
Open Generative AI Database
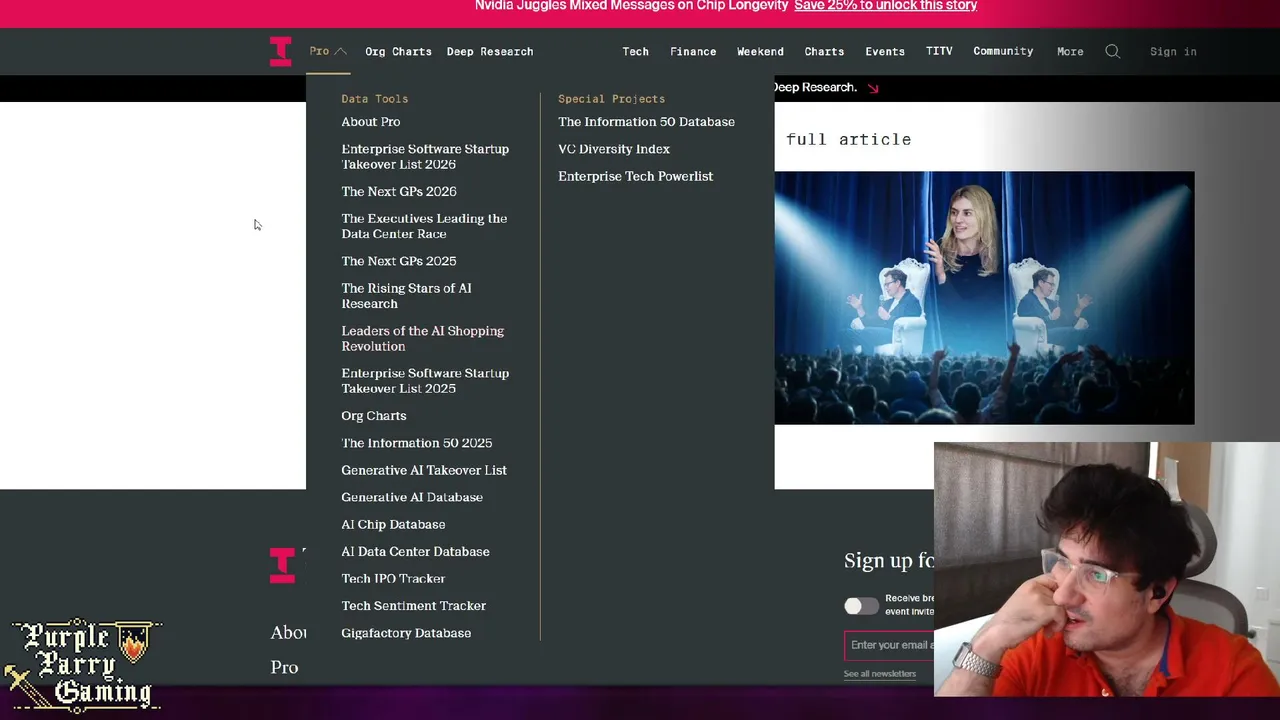click(x=412, y=497)
